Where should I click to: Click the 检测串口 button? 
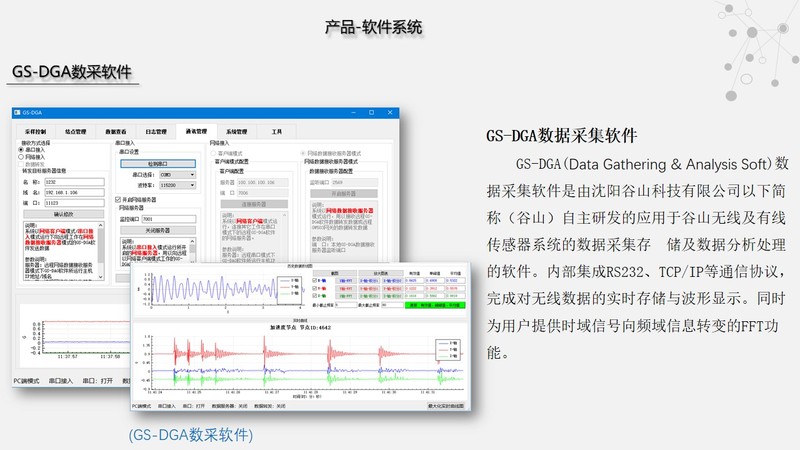pyautogui.click(x=158, y=164)
